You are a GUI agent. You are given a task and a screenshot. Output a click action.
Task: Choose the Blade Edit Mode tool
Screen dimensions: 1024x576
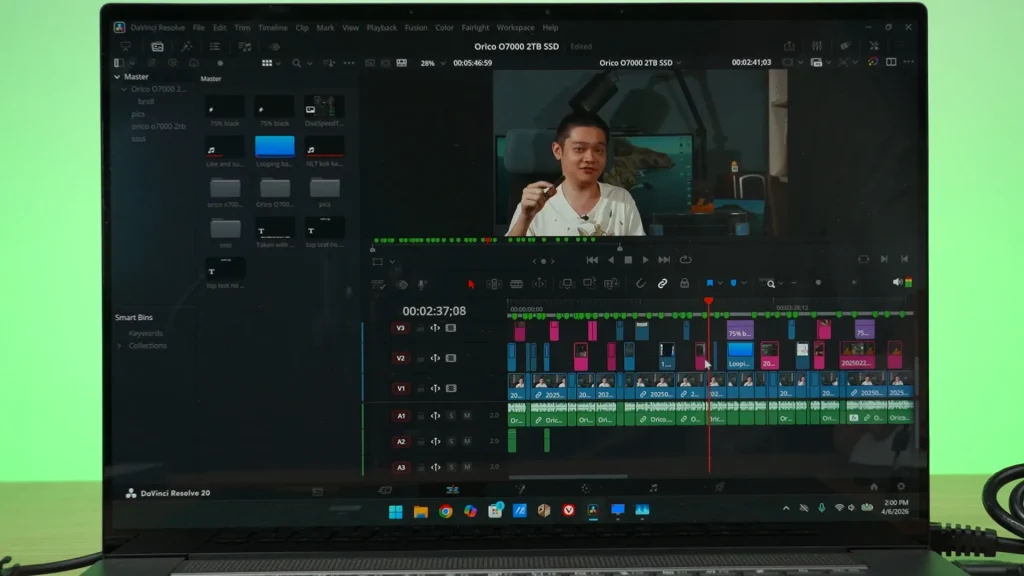517,284
